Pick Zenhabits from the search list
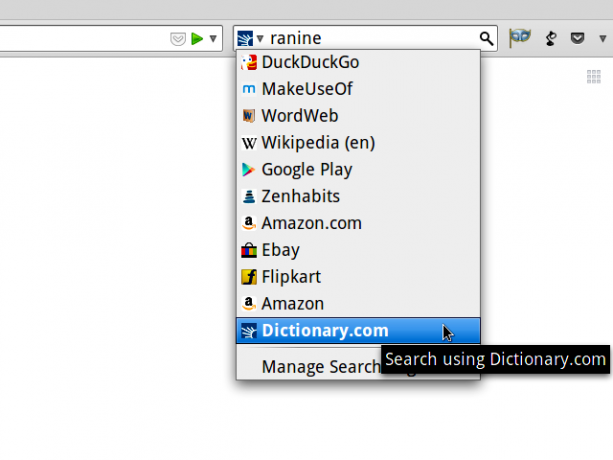The height and width of the screenshot is (460, 613). click(x=358, y=197)
